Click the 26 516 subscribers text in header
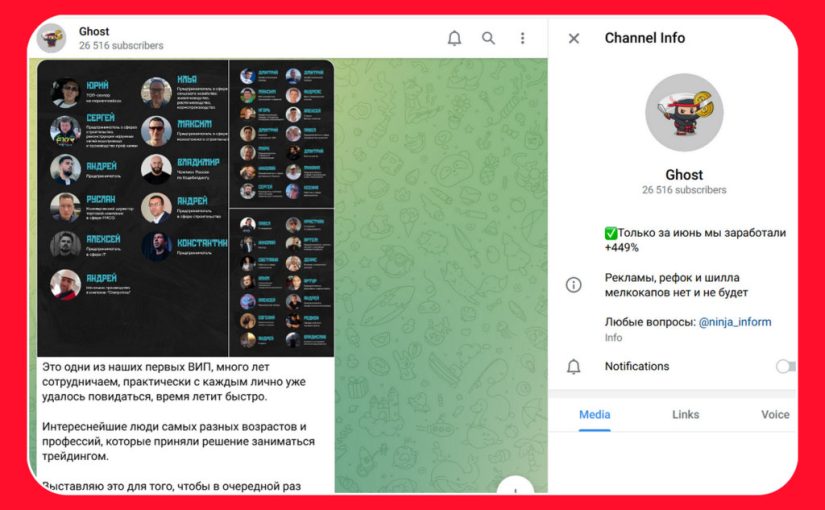The height and width of the screenshot is (510, 825). pyautogui.click(x=121, y=46)
